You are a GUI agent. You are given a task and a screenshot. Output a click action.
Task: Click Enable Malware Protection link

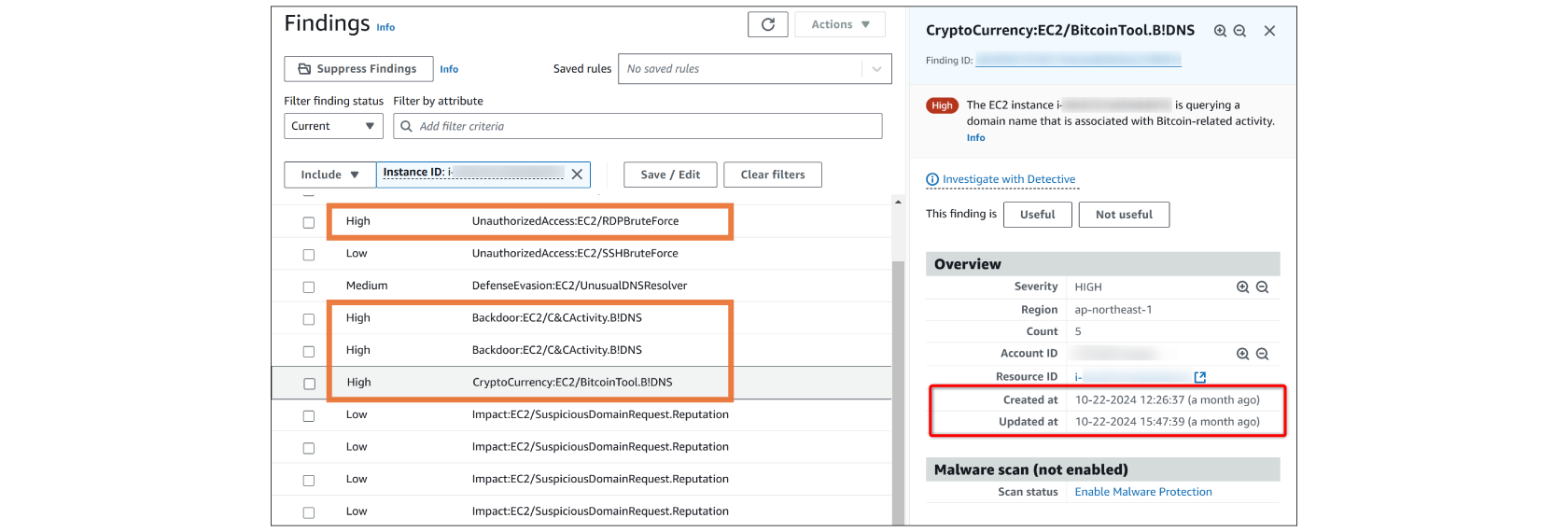(x=1142, y=492)
